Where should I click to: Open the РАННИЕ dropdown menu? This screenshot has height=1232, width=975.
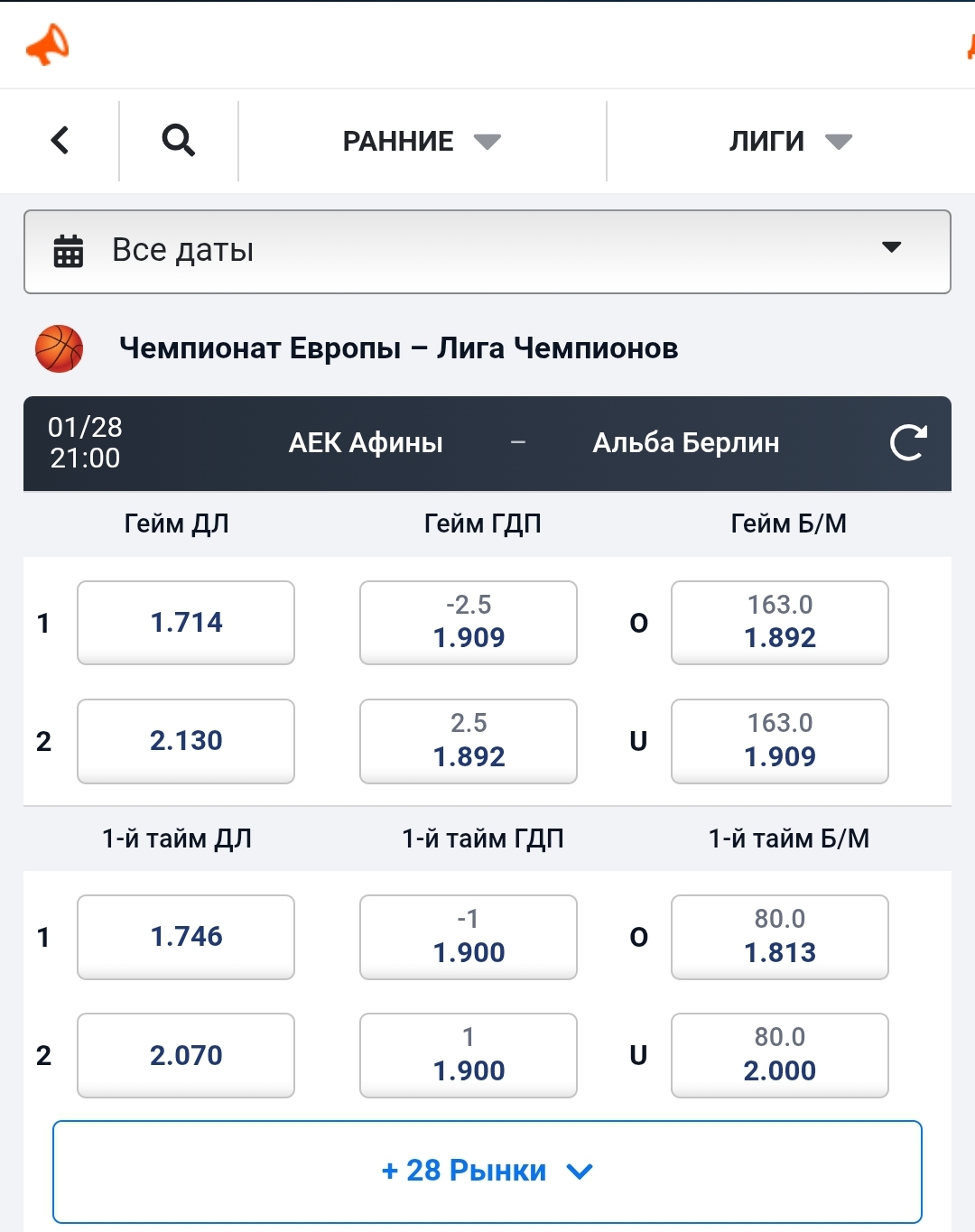[x=422, y=142]
